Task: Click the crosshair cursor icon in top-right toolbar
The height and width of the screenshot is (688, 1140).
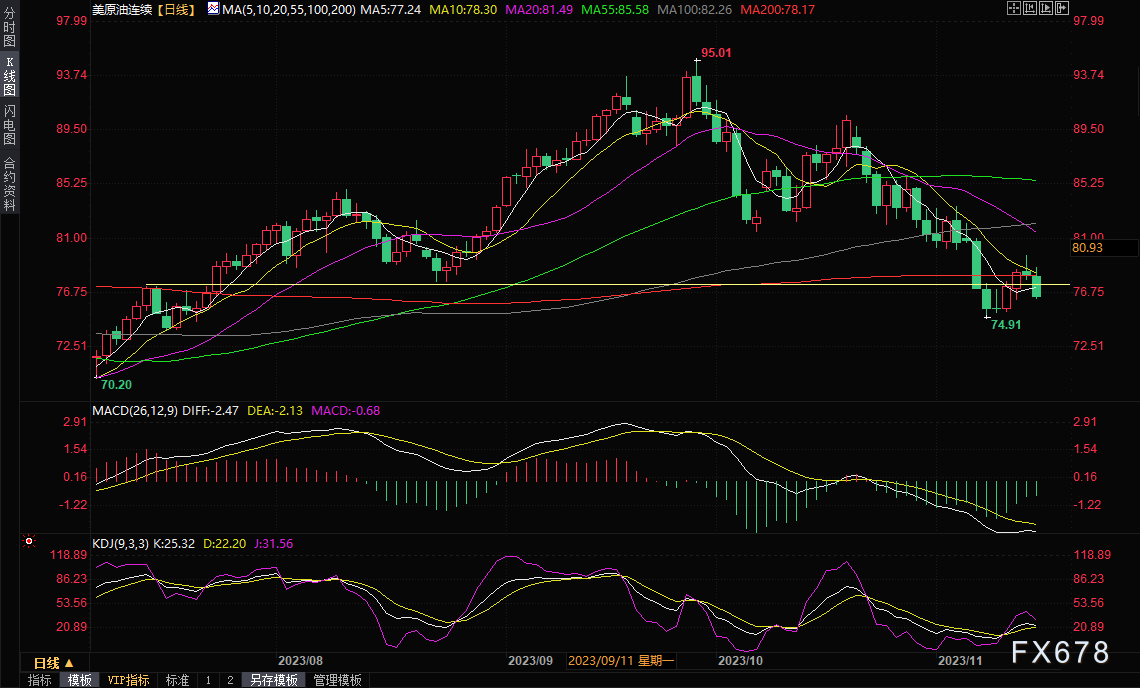Action: [x=1013, y=8]
